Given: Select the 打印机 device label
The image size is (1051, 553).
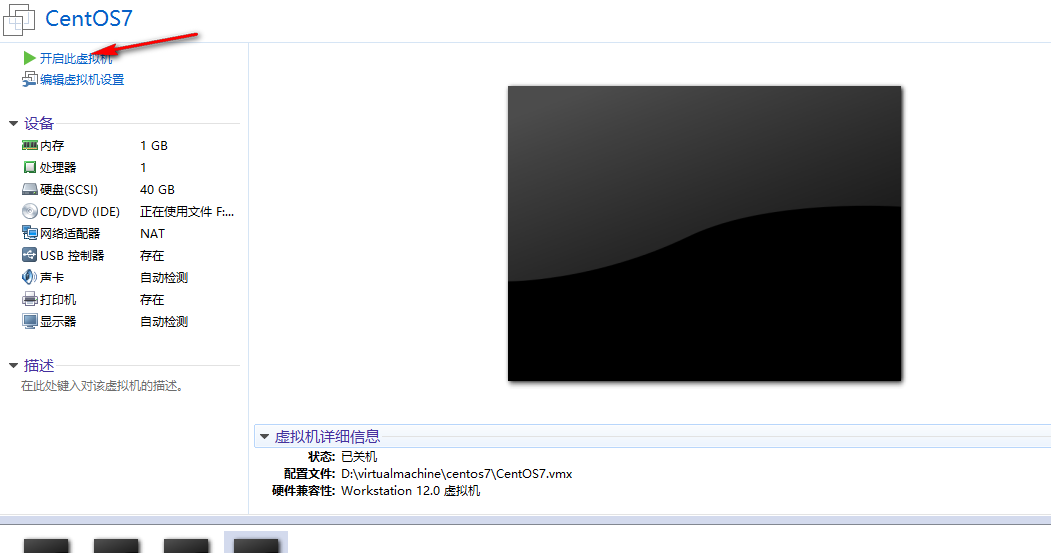Looking at the screenshot, I should coord(58,300).
